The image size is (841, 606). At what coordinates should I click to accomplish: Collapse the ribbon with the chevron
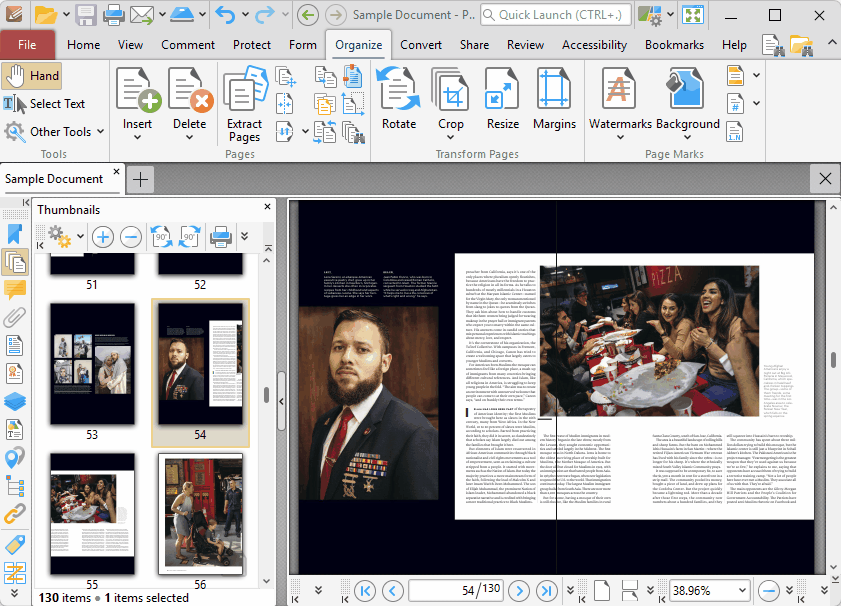(x=832, y=42)
